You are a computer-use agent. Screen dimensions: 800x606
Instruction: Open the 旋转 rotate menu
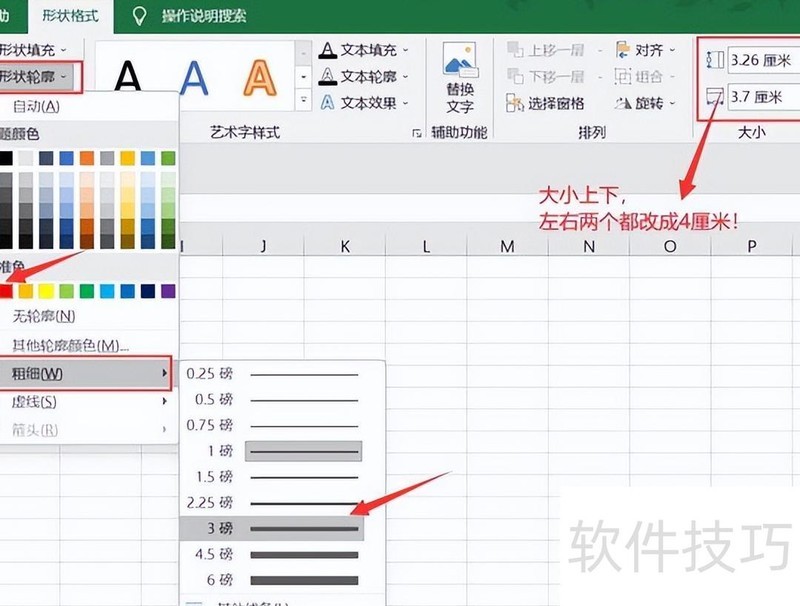coord(645,103)
